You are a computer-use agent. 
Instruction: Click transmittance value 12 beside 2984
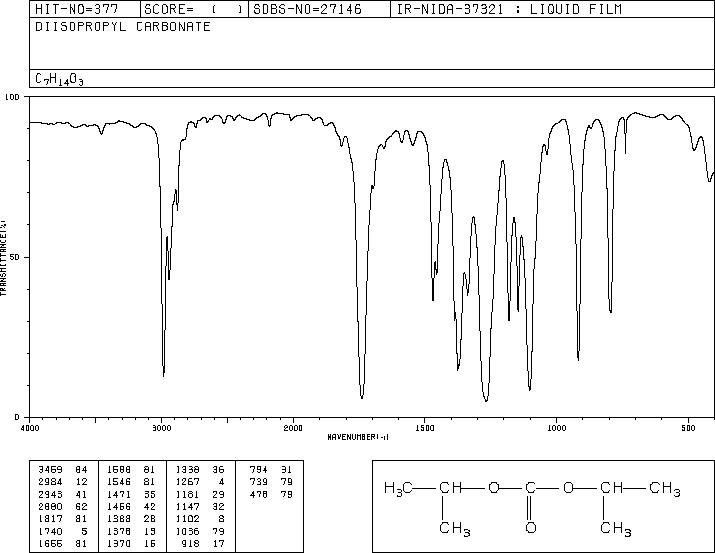pyautogui.click(x=81, y=481)
